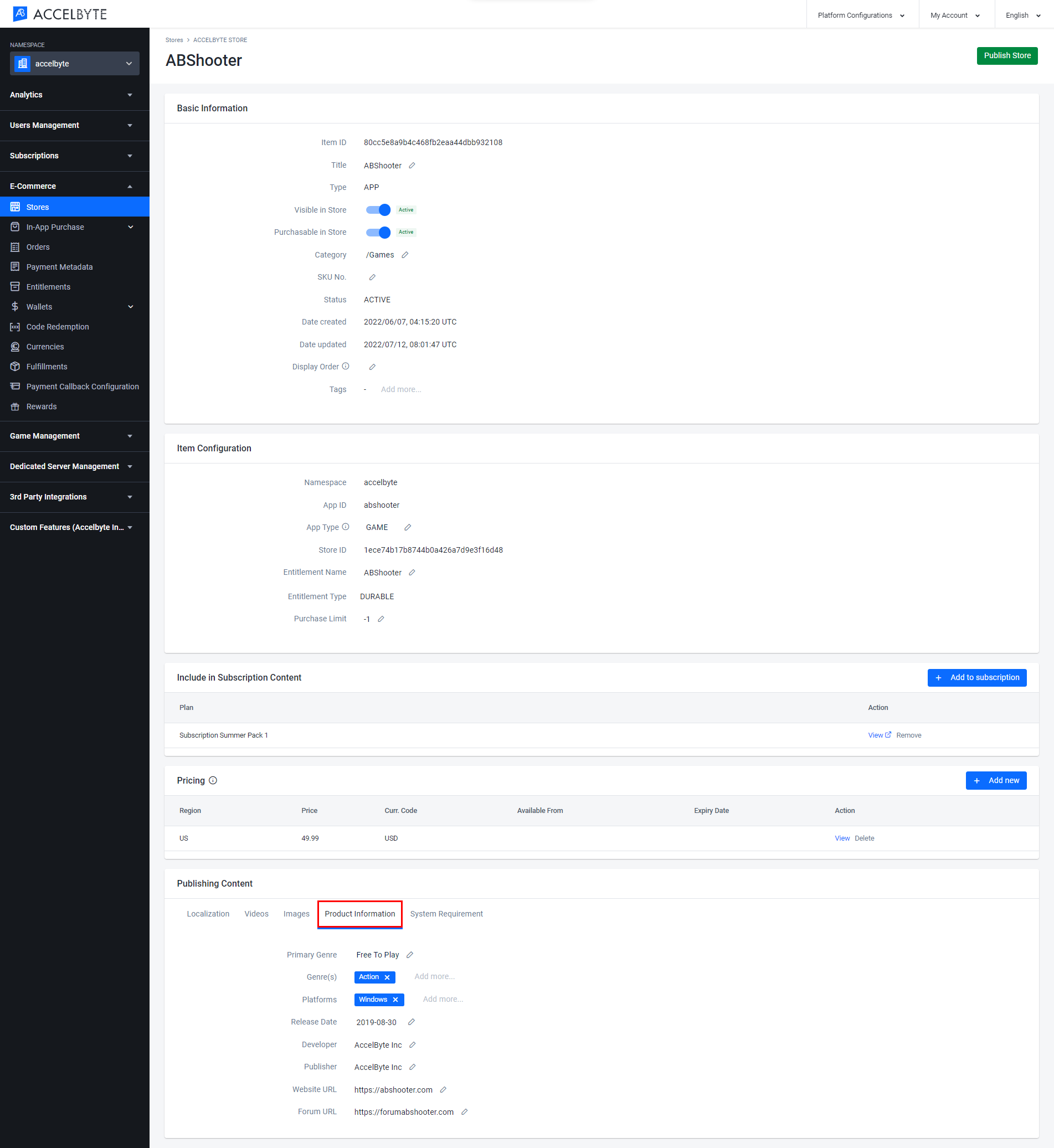The height and width of the screenshot is (1148, 1054).
Task: Collapse the E-Commerce section
Action: point(75,187)
